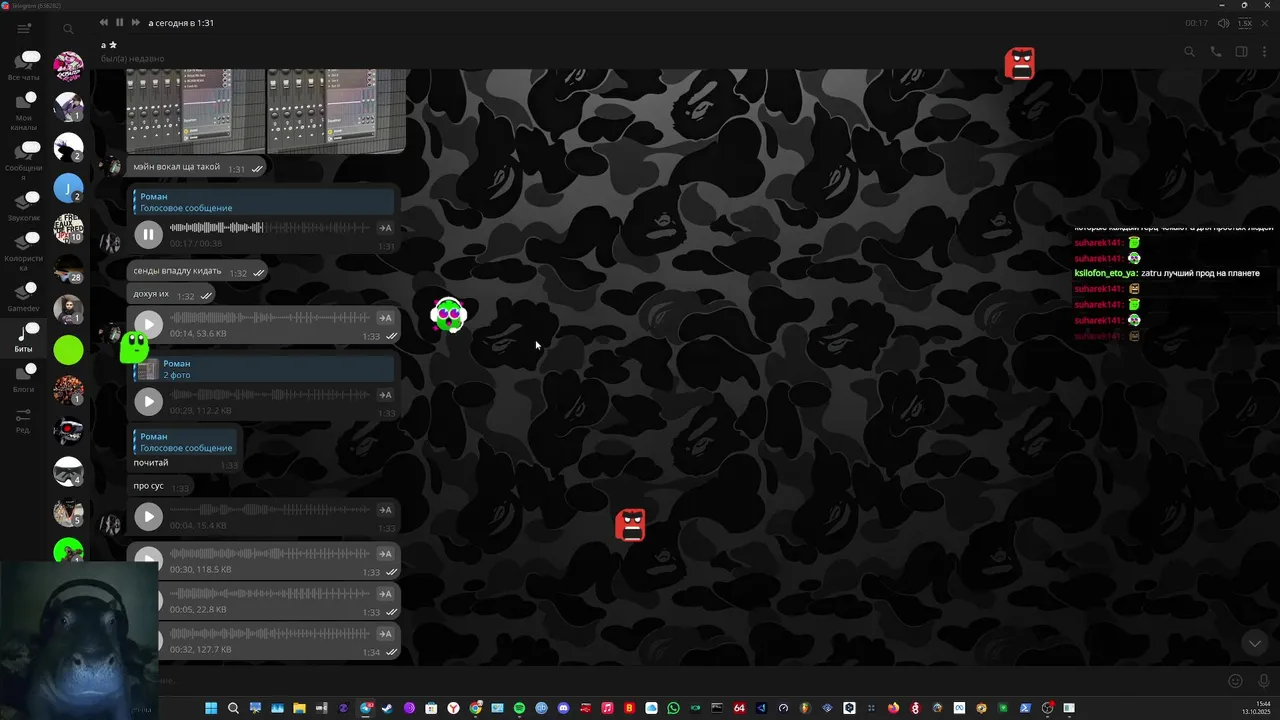Open chat with blue J avatar
This screenshot has height=720, width=1280.
pyautogui.click(x=68, y=187)
